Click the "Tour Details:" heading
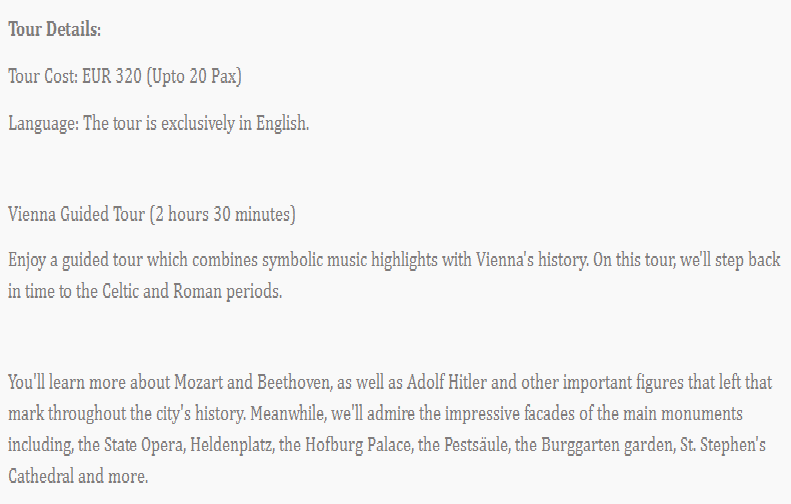 pyautogui.click(x=55, y=30)
